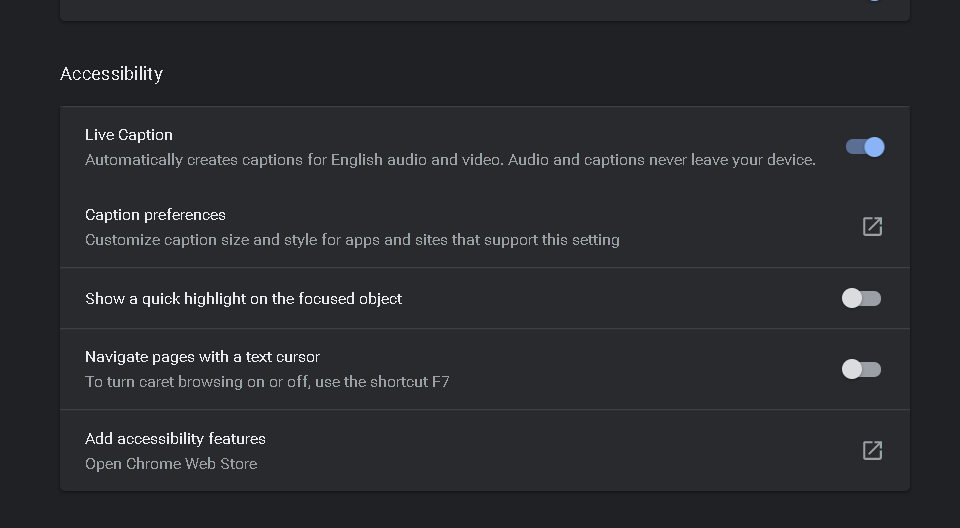Click the gray knob of text cursor switch
The width and height of the screenshot is (960, 528).
click(852, 369)
